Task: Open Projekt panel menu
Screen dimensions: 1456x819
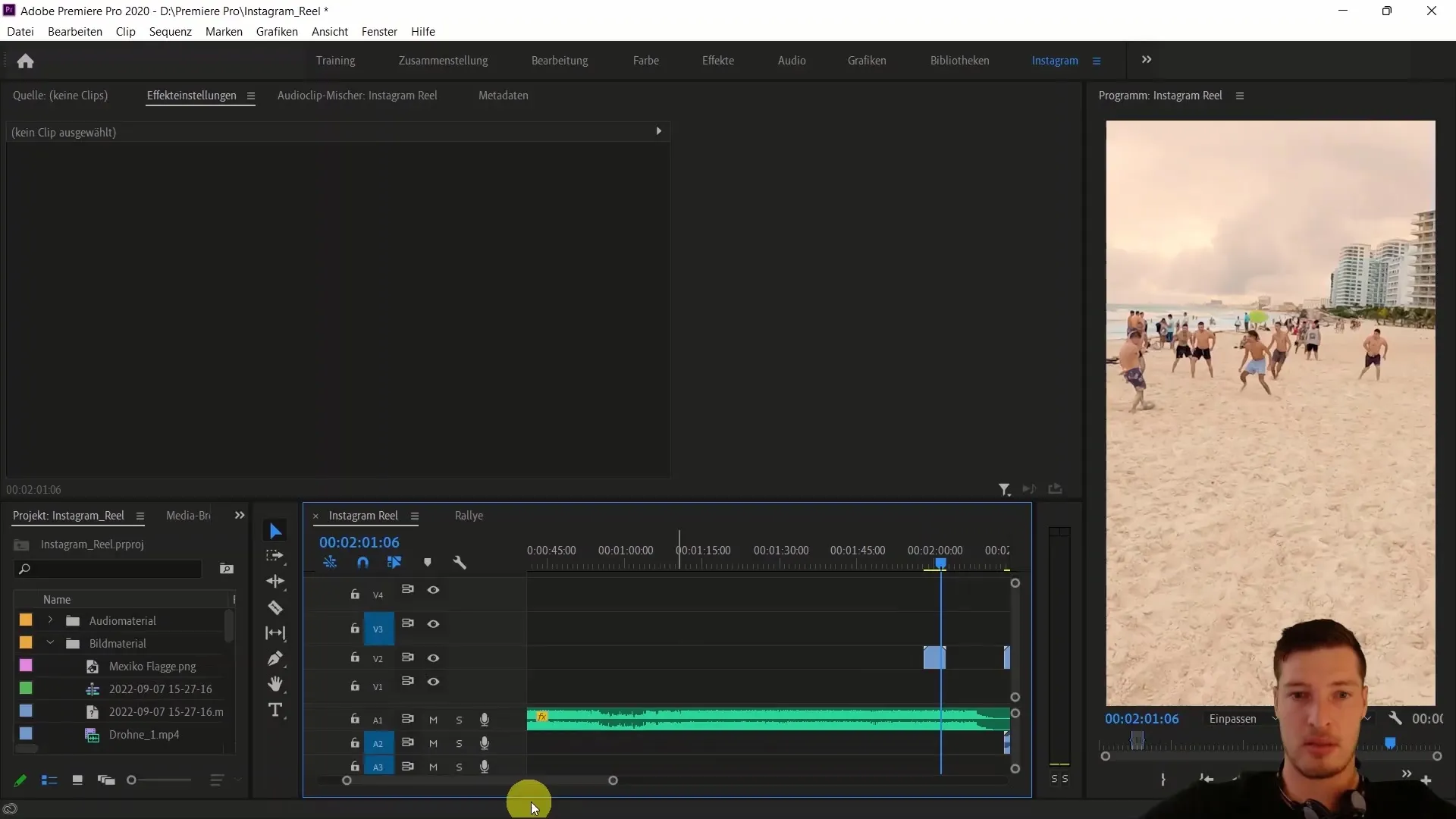Action: [x=140, y=516]
